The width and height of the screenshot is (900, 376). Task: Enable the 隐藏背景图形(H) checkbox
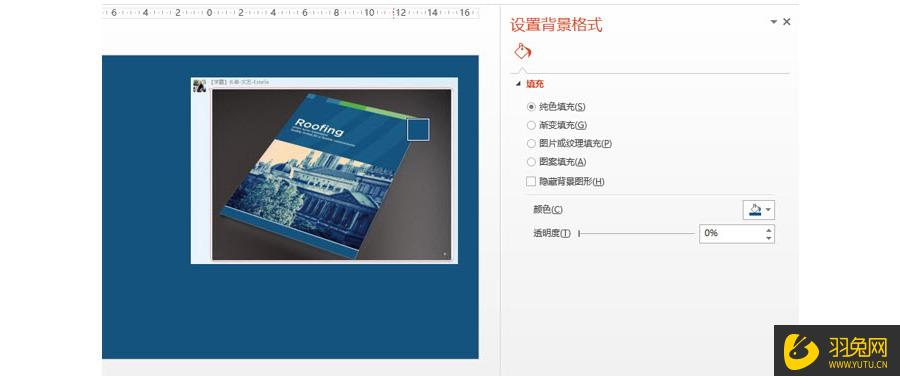pos(531,181)
